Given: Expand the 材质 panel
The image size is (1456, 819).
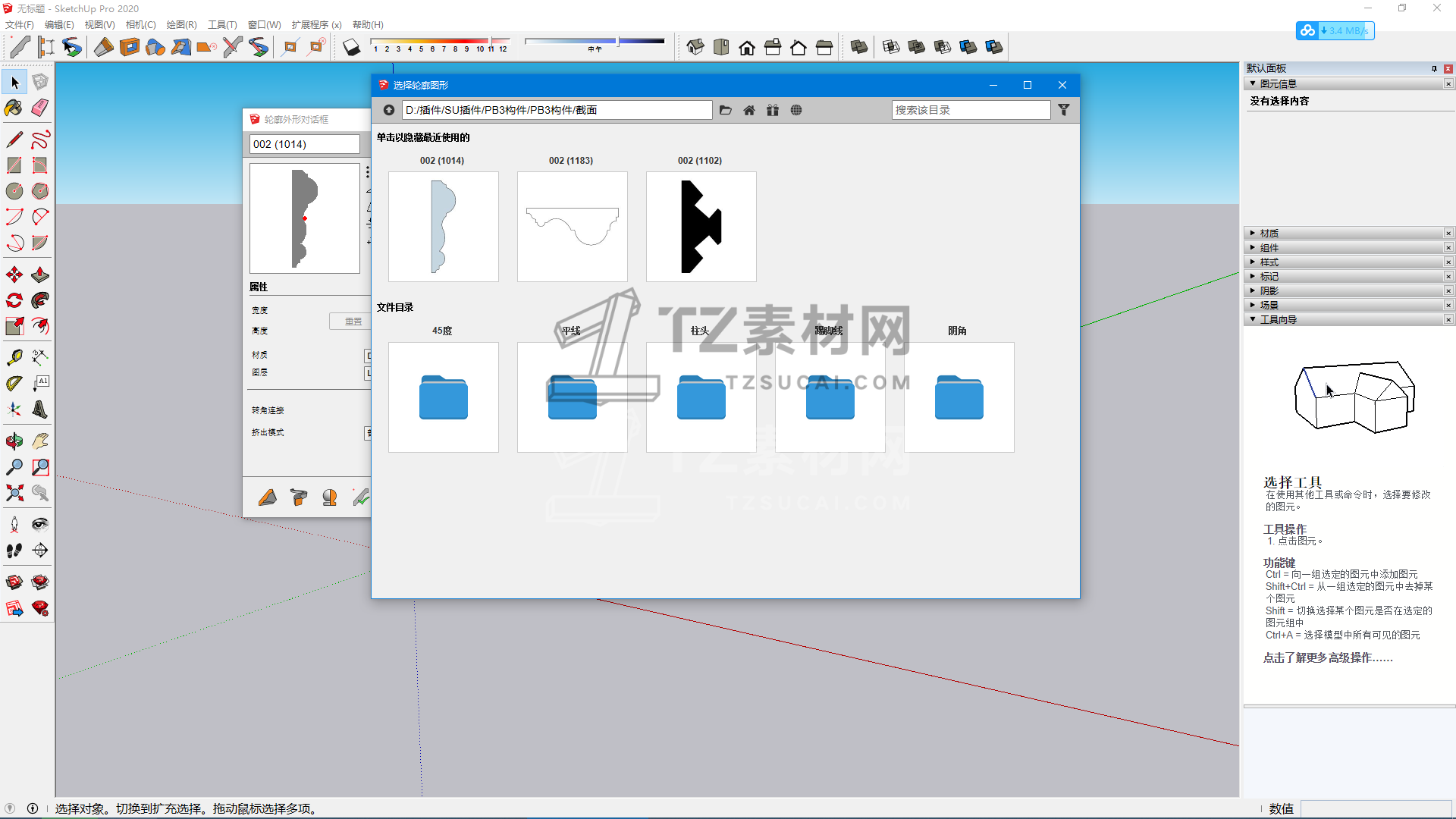Looking at the screenshot, I should pos(1269,234).
